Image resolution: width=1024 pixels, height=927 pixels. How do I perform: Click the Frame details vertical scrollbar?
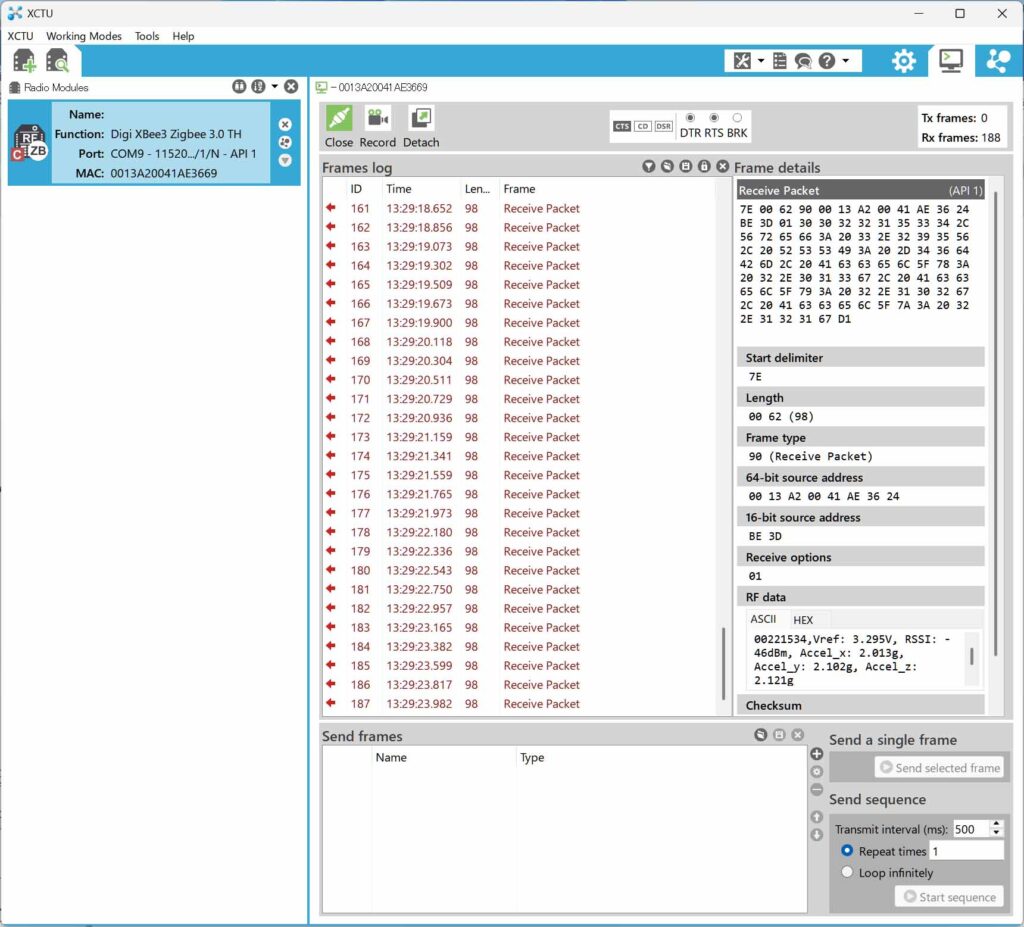[x=996, y=423]
